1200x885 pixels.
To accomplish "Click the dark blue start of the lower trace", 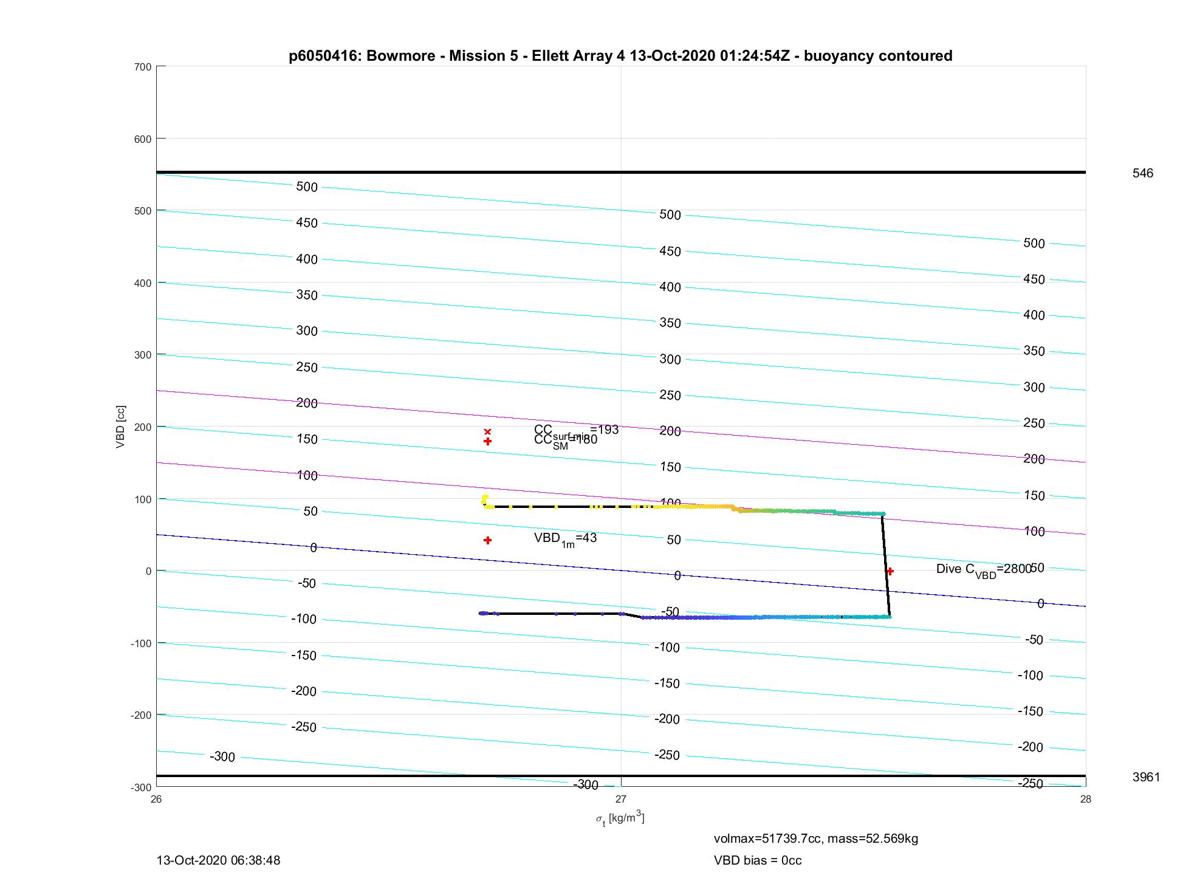I will coord(484,613).
